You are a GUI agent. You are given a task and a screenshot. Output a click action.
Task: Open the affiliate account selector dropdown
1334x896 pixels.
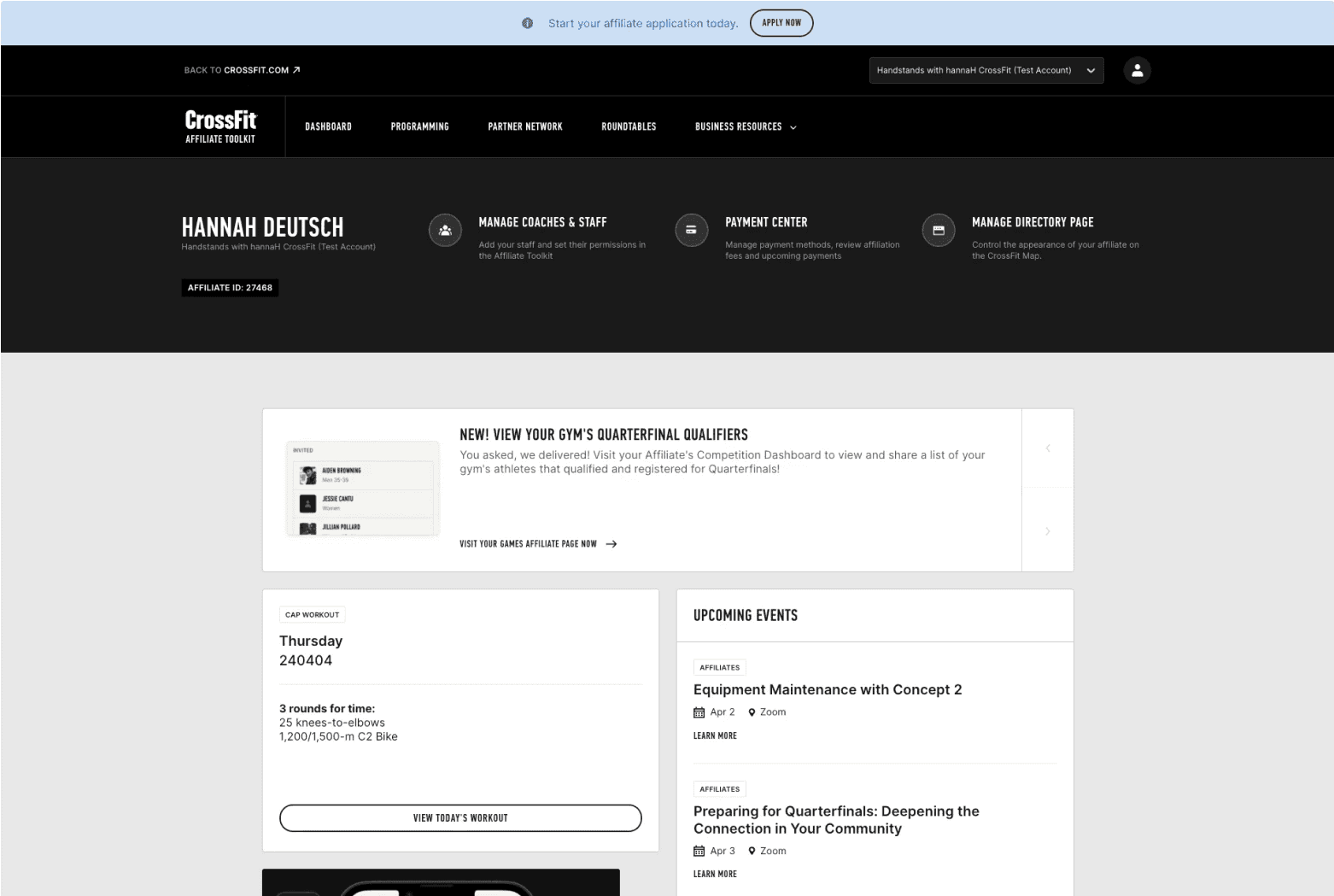point(986,70)
